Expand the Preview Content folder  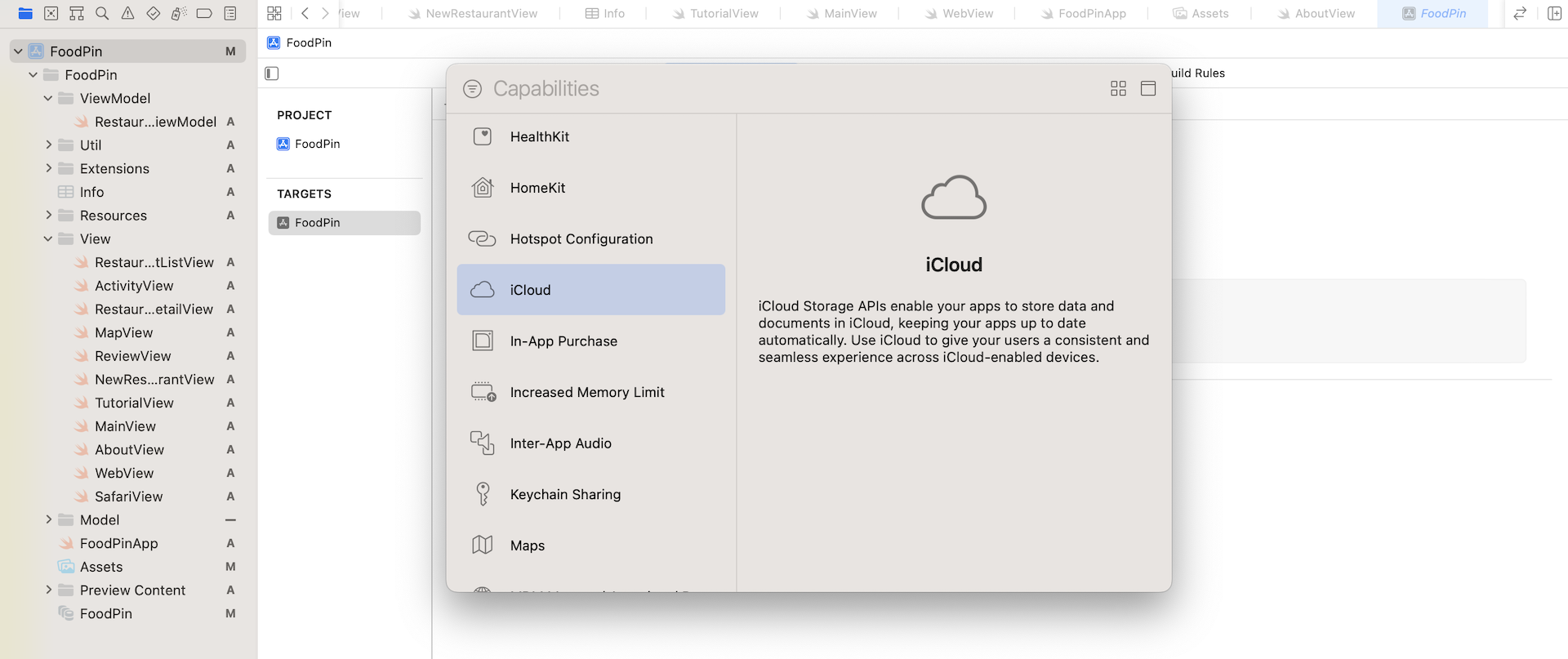coord(48,590)
